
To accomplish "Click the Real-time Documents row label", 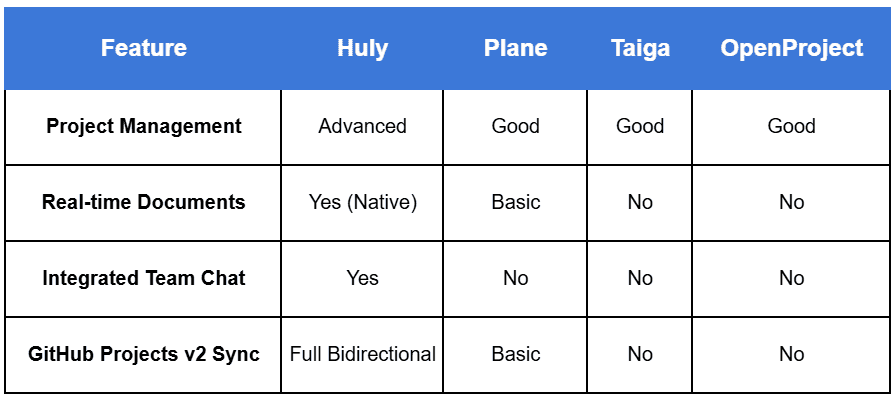I will click(143, 202).
